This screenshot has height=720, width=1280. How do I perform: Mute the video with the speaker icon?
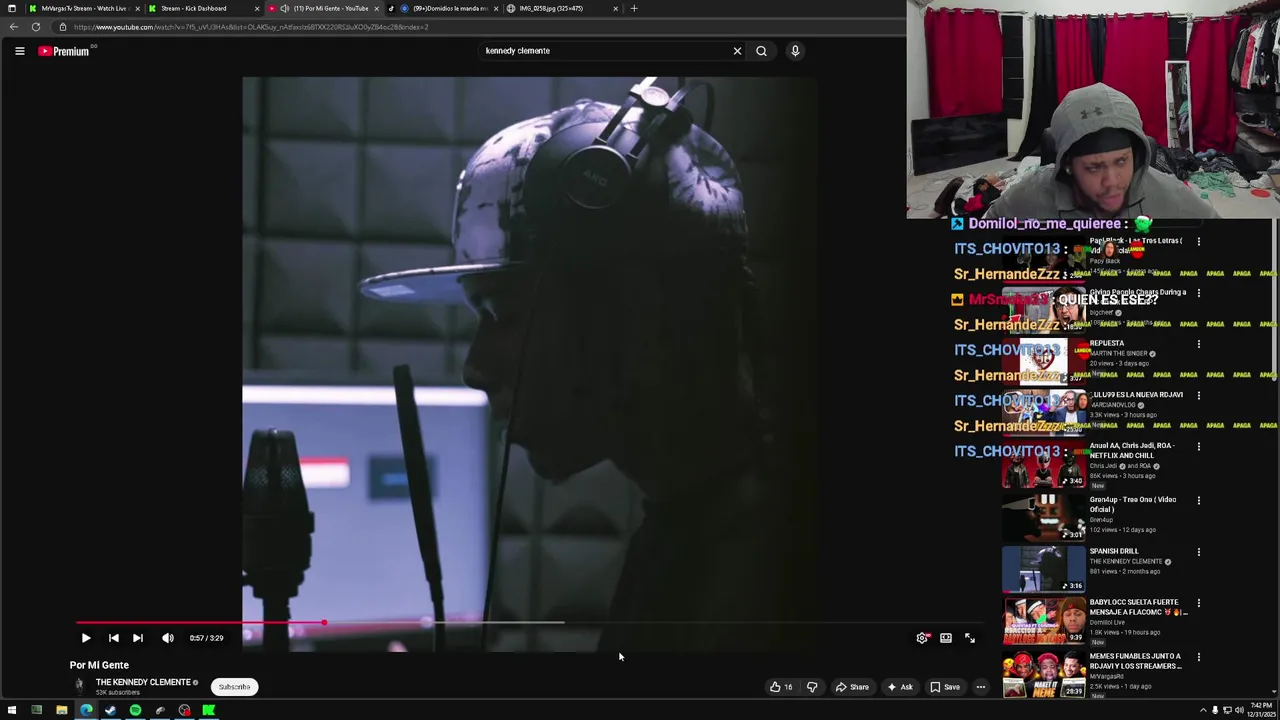click(168, 638)
